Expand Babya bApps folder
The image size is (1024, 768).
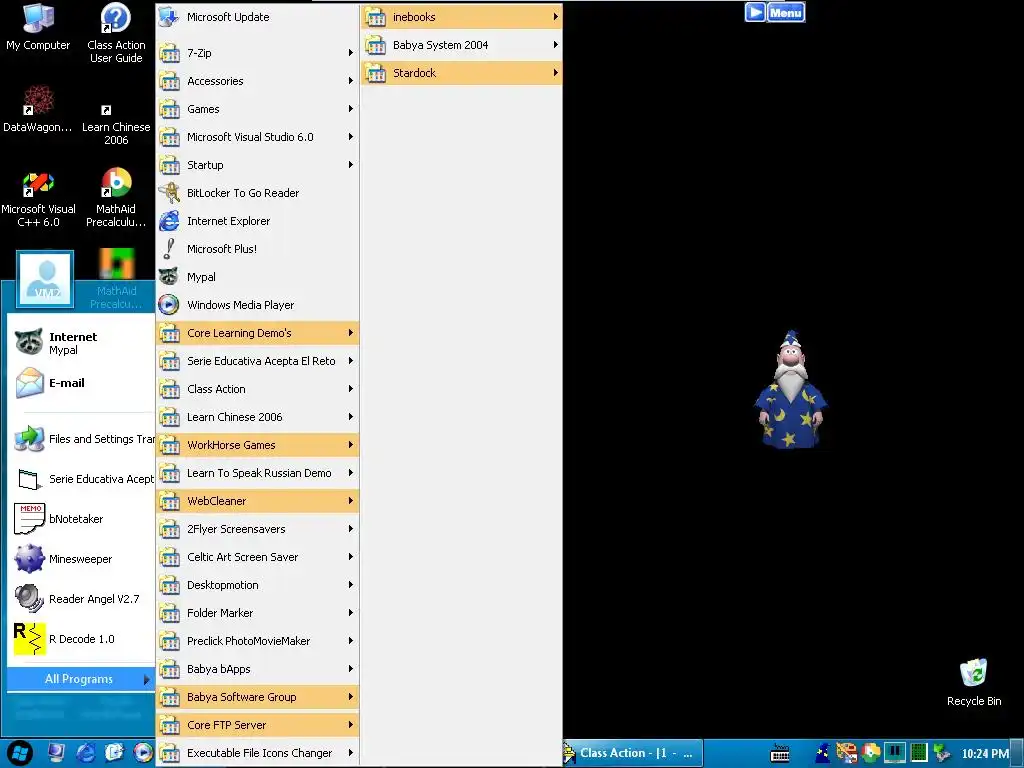tap(258, 669)
